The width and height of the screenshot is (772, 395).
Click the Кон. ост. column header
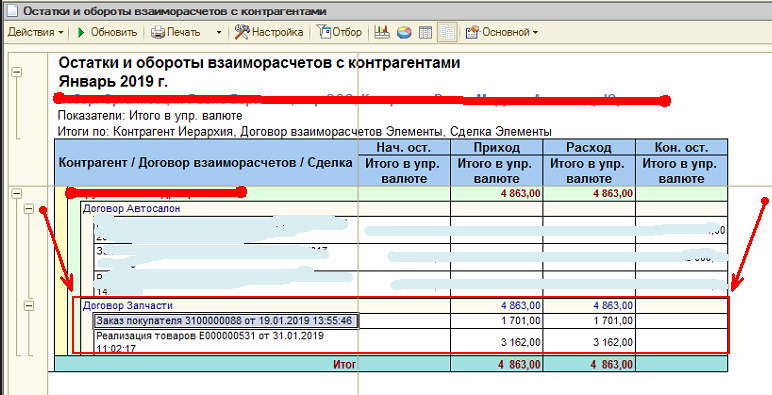[x=681, y=147]
